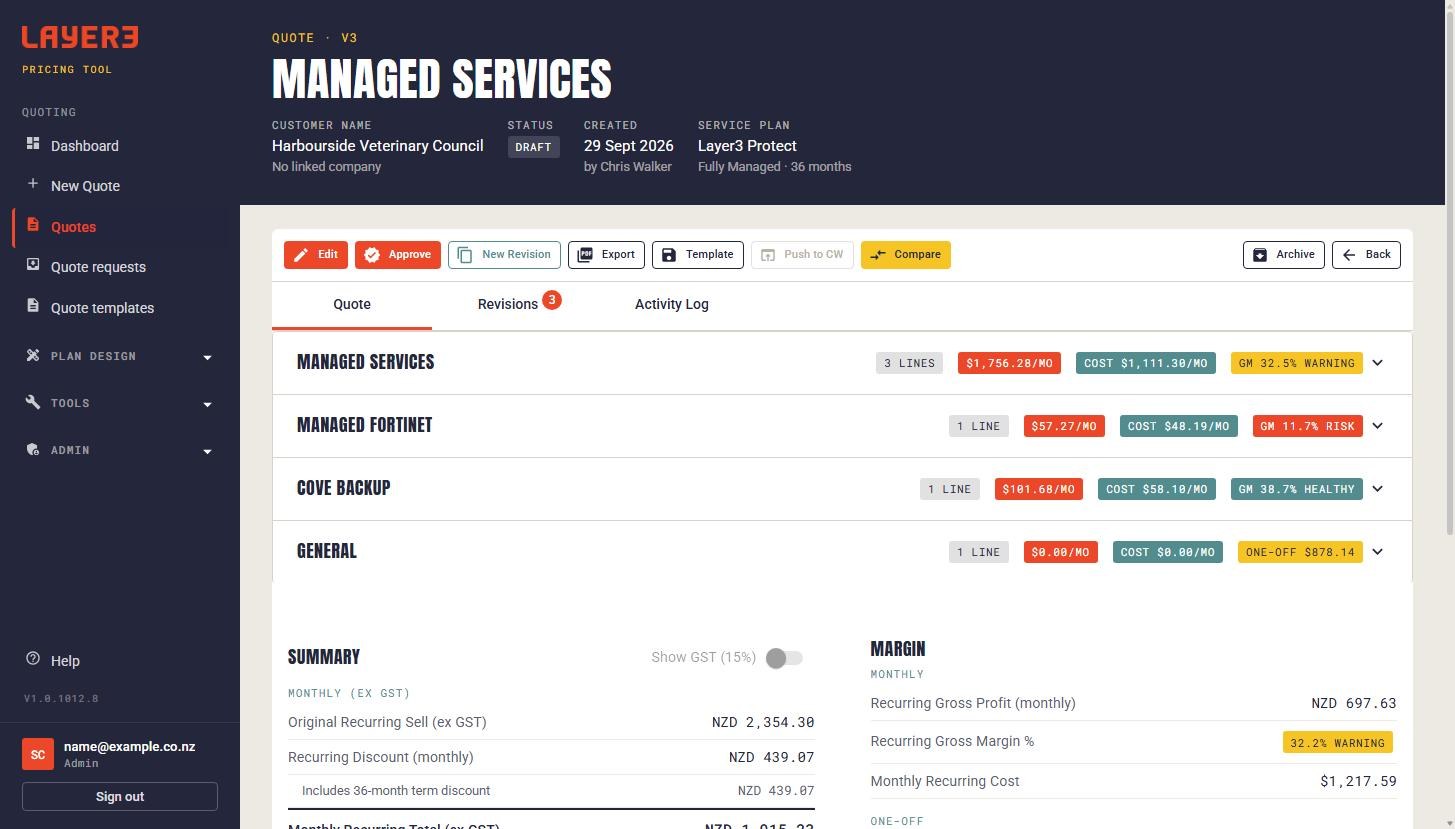Click the Plan Design tools icon
This screenshot has width=1455, height=829.
(33, 355)
